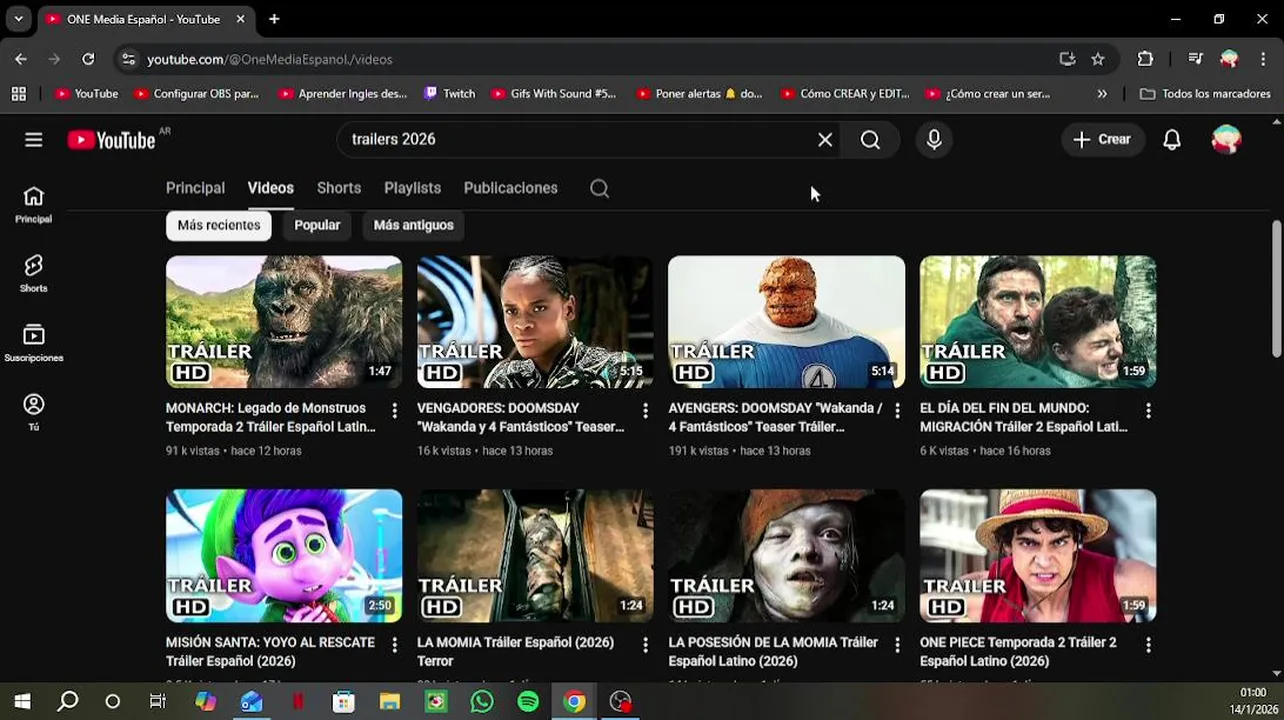Select the channel Videos tab
The width and height of the screenshot is (1284, 720).
coord(271,188)
